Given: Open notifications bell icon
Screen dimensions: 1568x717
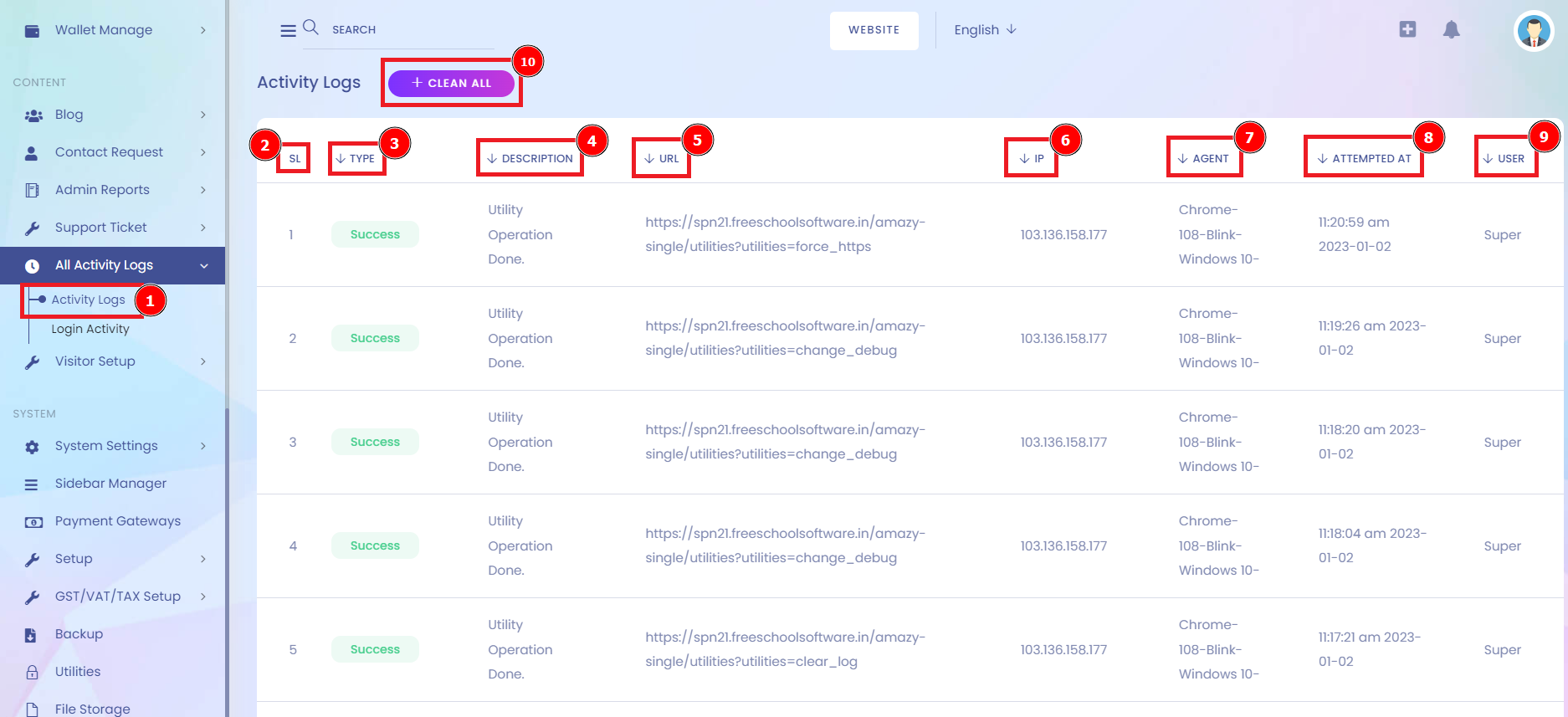Looking at the screenshot, I should coord(1451,30).
